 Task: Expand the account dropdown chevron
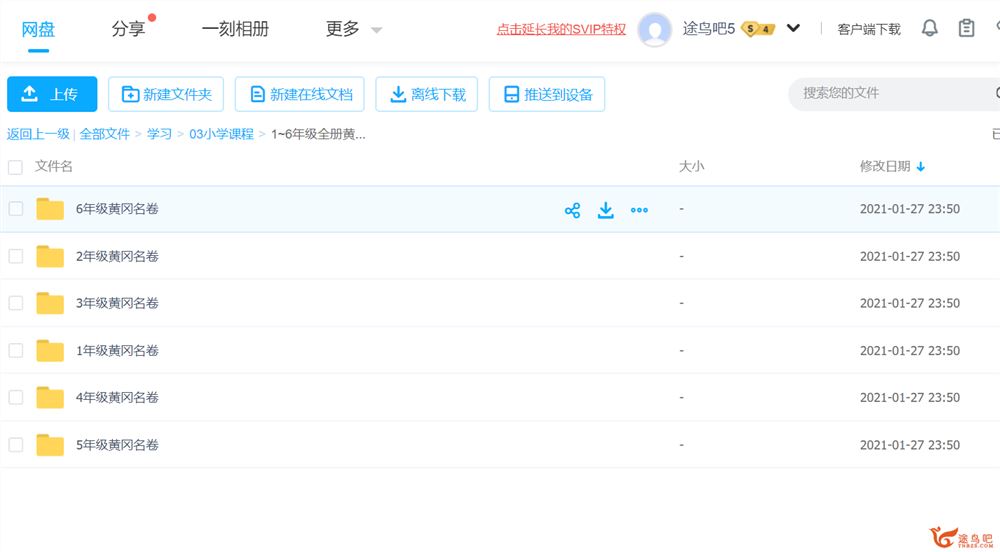click(x=793, y=28)
